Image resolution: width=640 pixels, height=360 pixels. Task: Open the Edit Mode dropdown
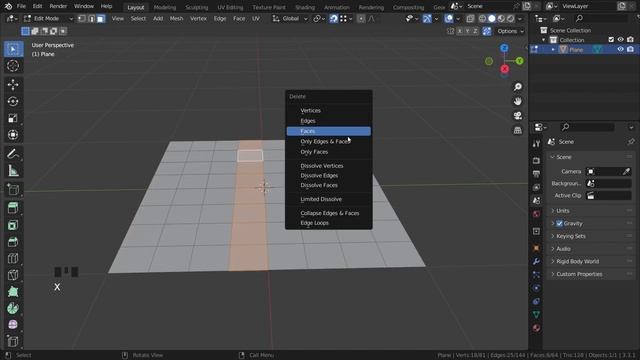tap(48, 19)
